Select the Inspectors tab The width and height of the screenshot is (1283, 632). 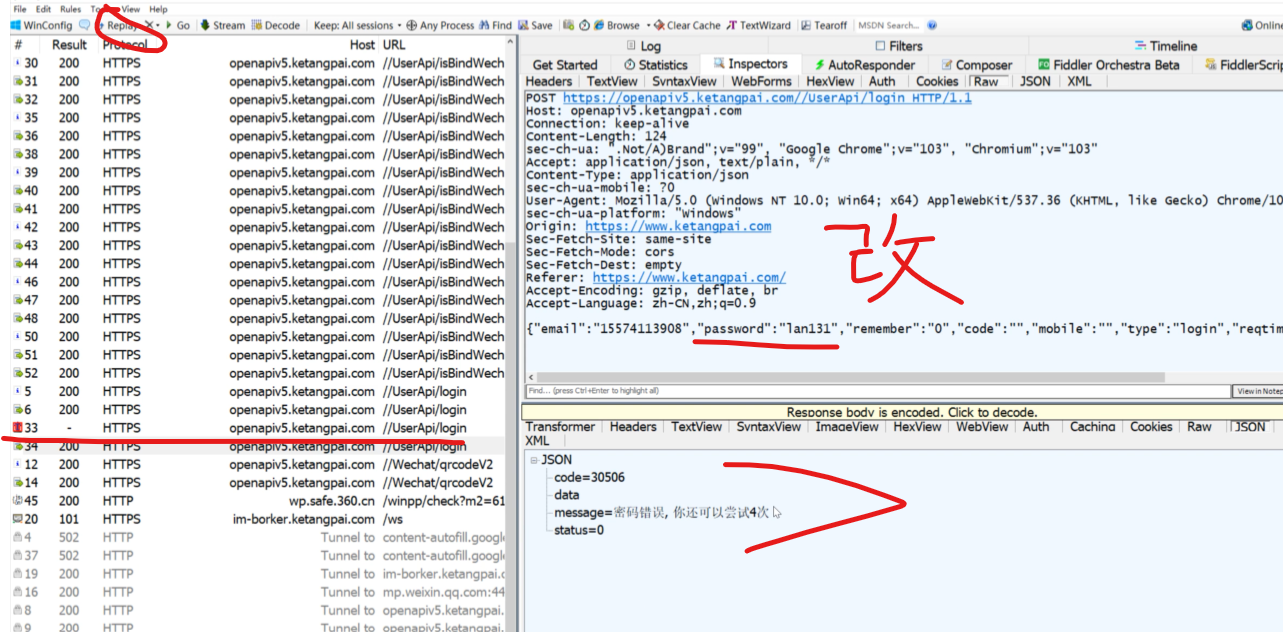coord(750,64)
